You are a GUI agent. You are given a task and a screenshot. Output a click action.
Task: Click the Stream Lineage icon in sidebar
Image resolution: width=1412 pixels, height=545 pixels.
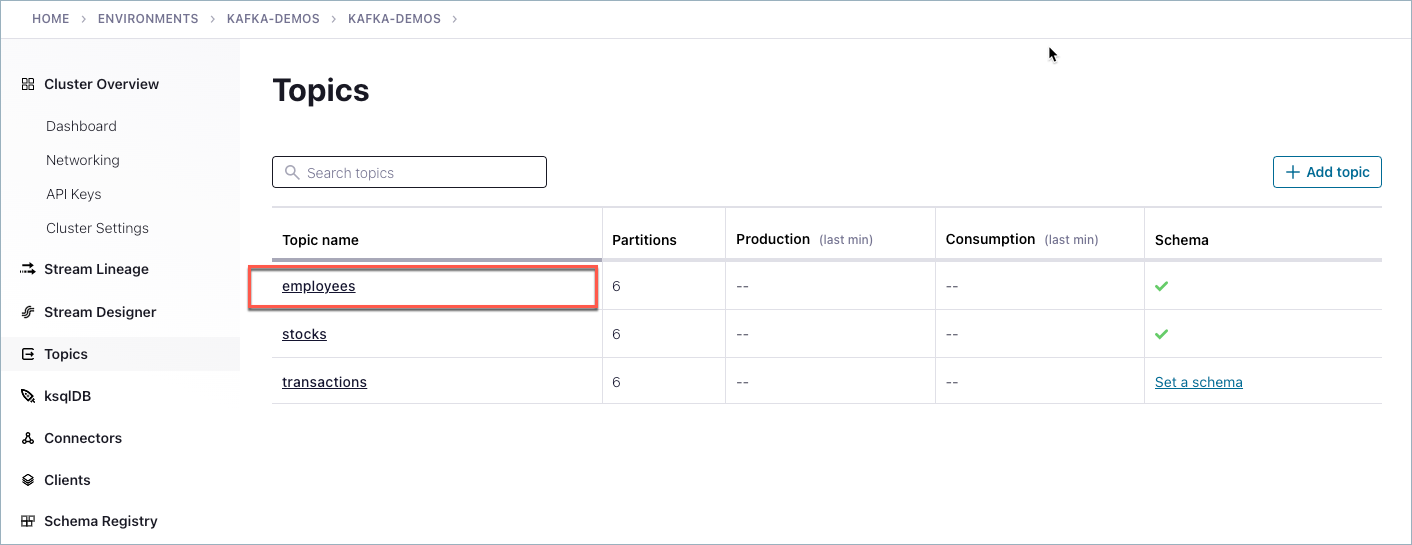28,269
